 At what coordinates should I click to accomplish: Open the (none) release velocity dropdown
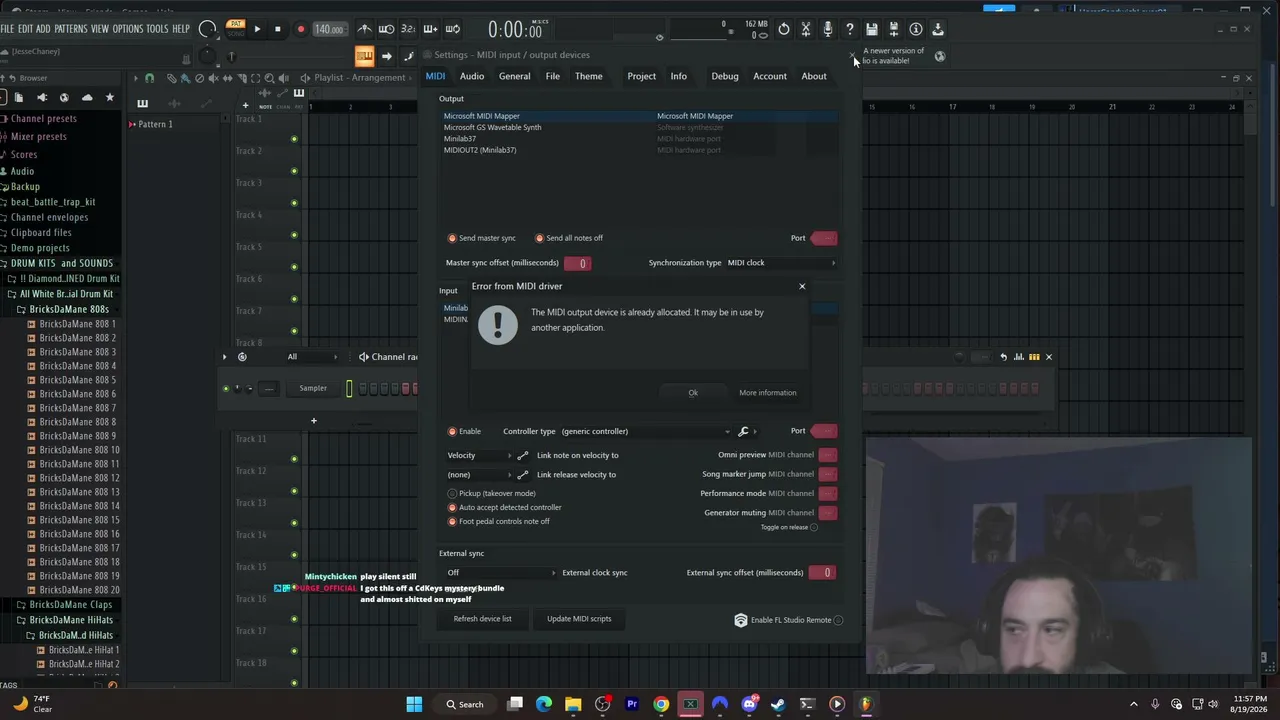(x=479, y=474)
